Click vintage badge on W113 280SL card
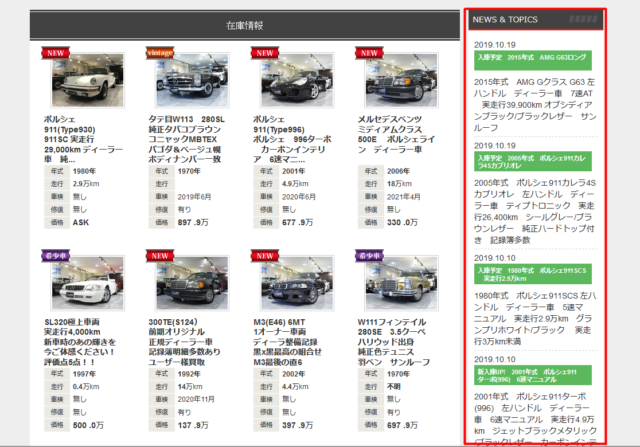Image resolution: width=640 pixels, height=447 pixels. click(x=160, y=53)
